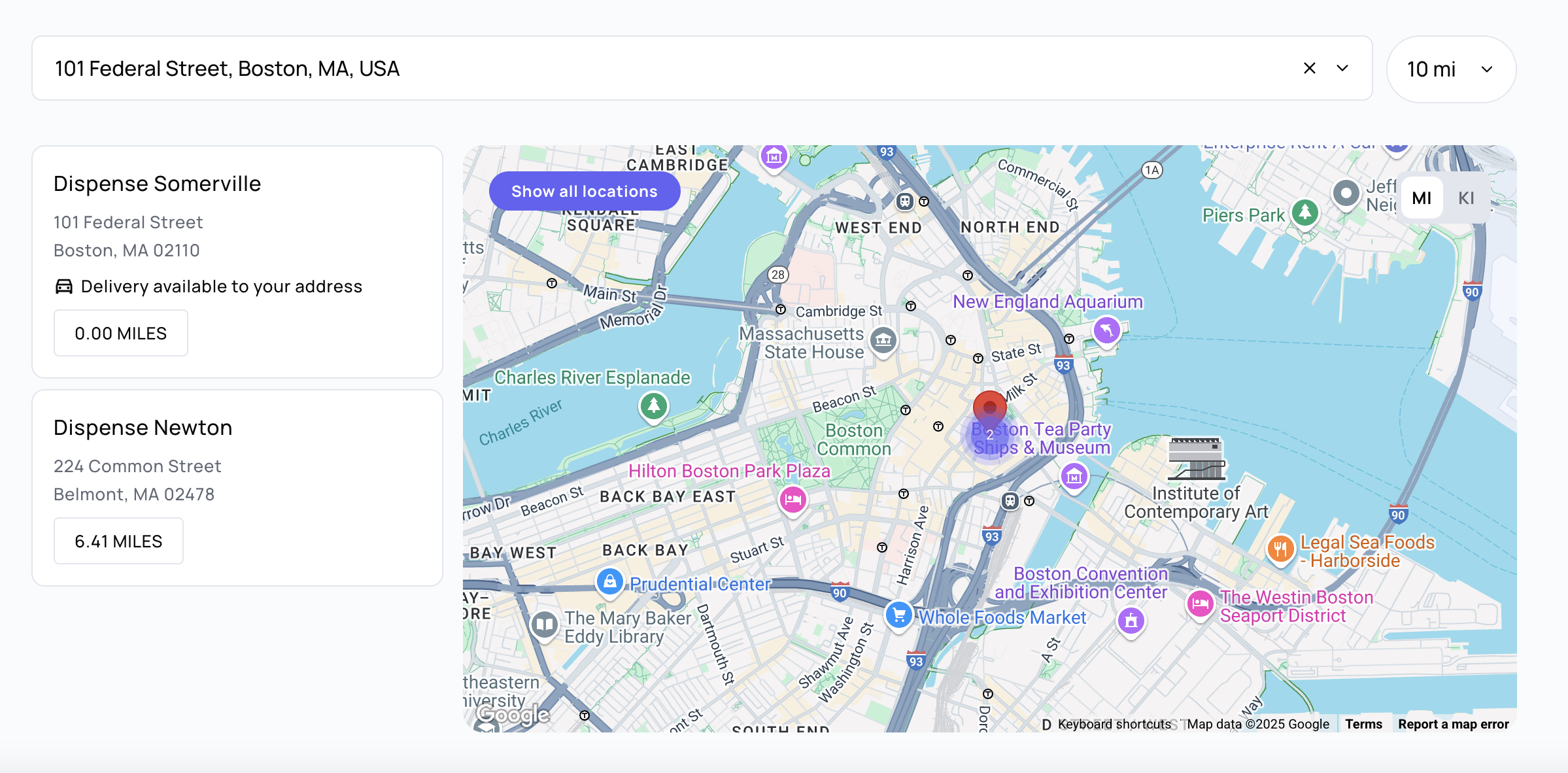Open the 10 mi radius dropdown
Screen dimensions: 1568x773
tap(1451, 69)
